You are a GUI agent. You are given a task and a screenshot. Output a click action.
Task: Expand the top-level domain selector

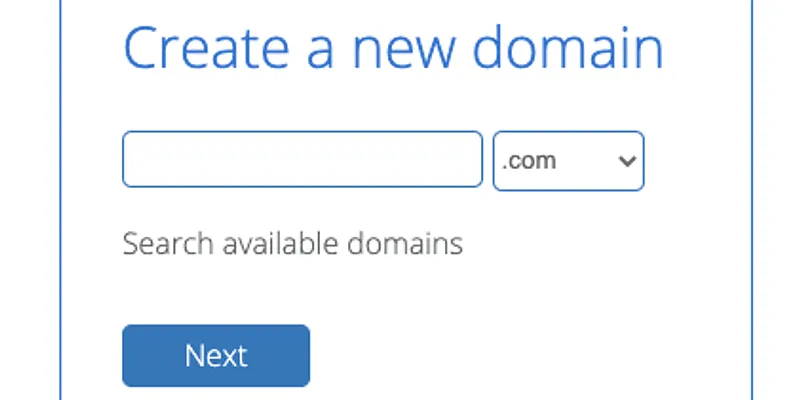568,161
